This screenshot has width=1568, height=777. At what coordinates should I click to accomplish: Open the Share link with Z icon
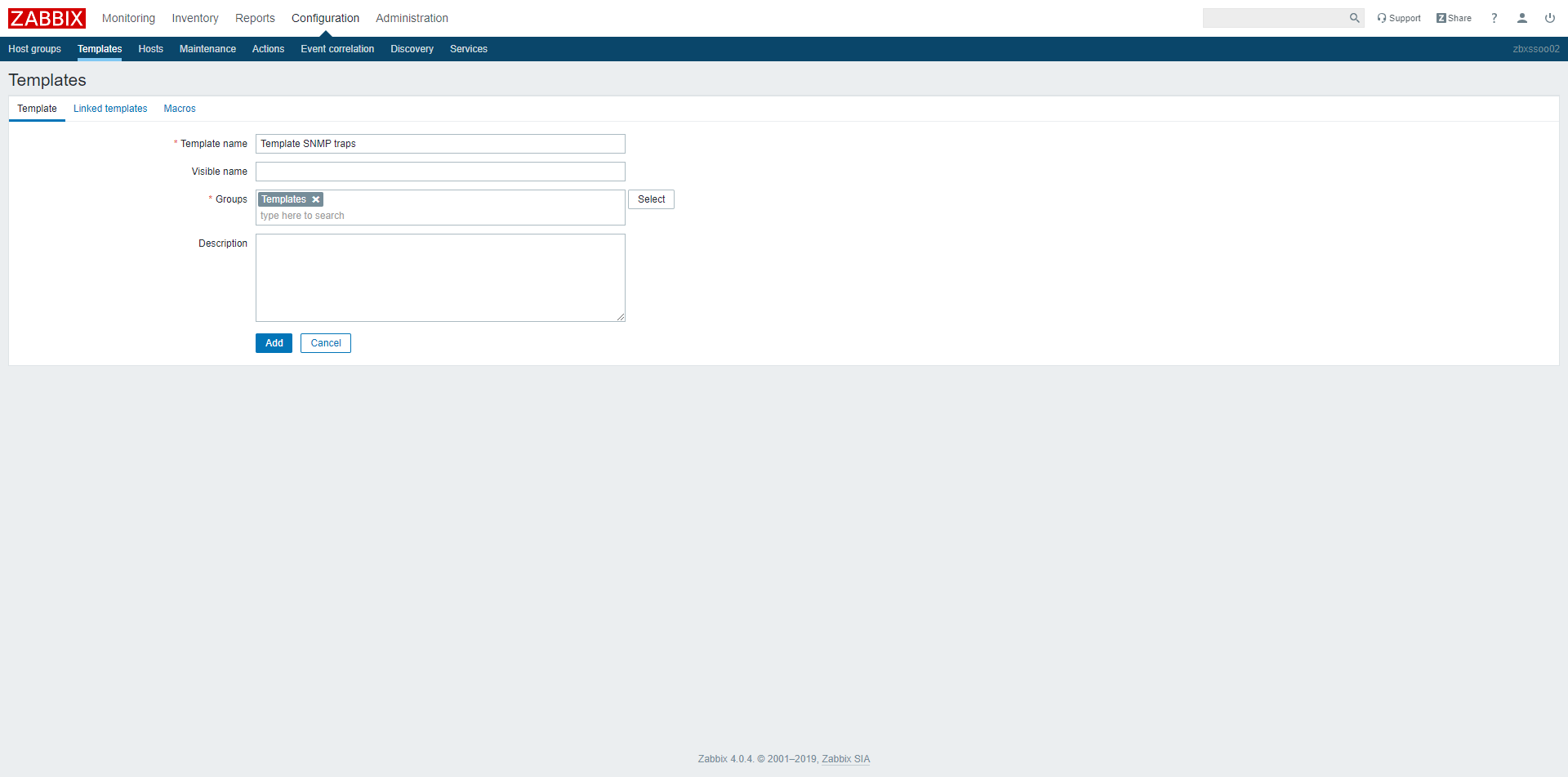1454,18
